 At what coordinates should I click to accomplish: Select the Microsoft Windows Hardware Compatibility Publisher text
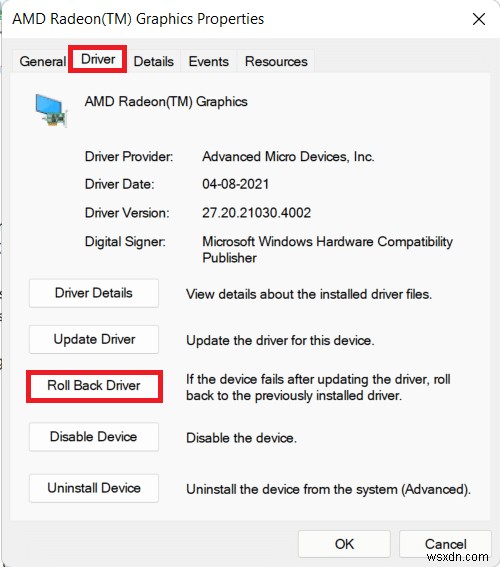pos(327,250)
